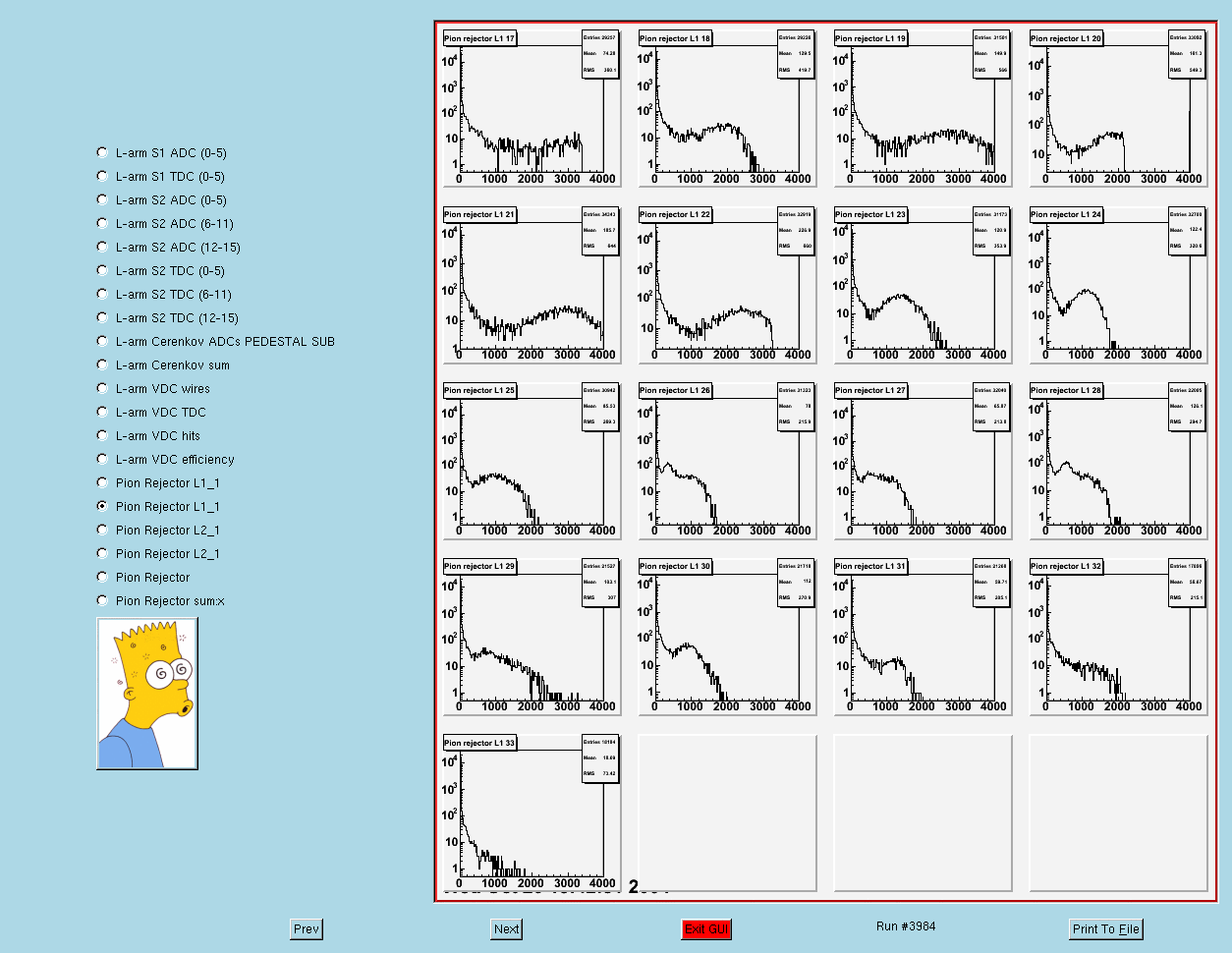The height and width of the screenshot is (953, 1232).
Task: Click the 'Pion rejector L1 31' title box
Action: tap(870, 566)
